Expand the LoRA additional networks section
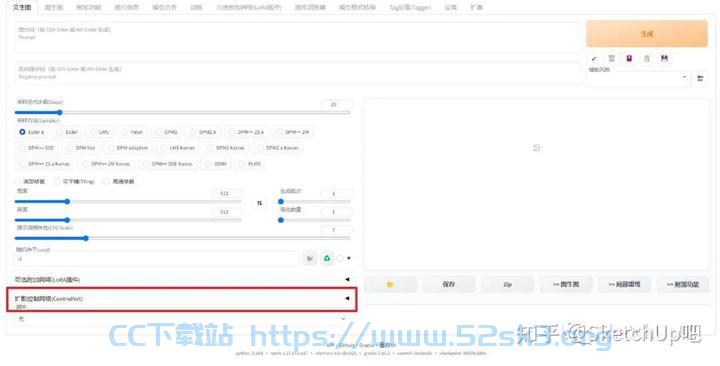 (182, 279)
